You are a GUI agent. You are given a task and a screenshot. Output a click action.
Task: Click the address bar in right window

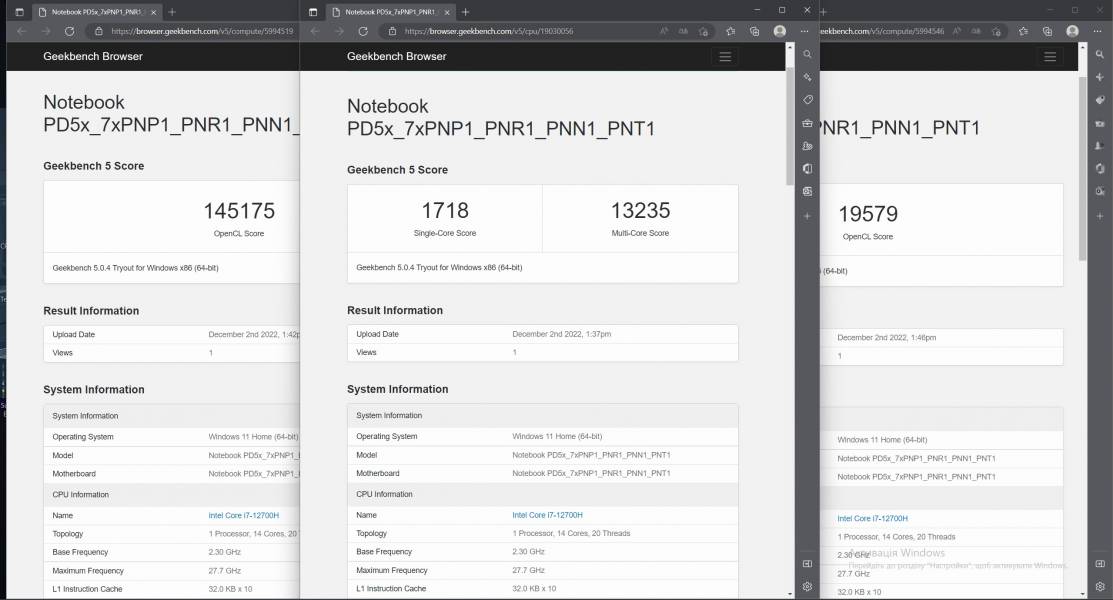pos(882,31)
